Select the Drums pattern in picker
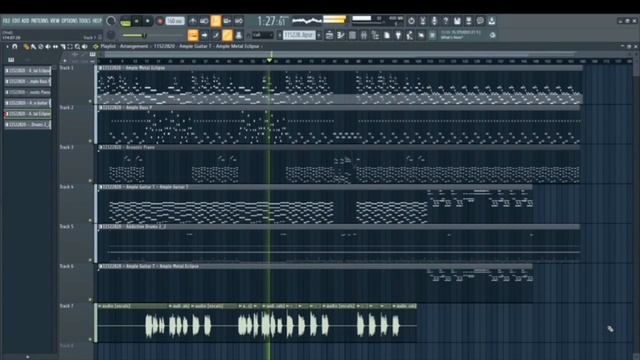 28,124
